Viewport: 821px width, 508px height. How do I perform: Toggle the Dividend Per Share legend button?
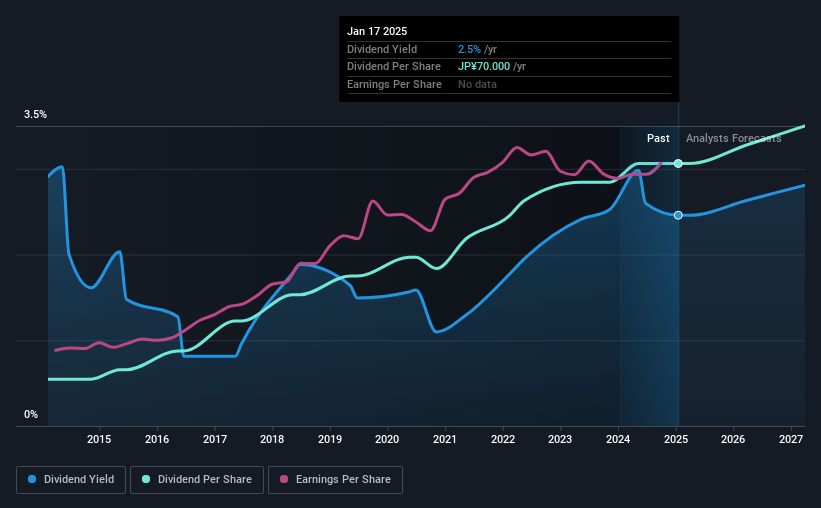[x=197, y=480]
